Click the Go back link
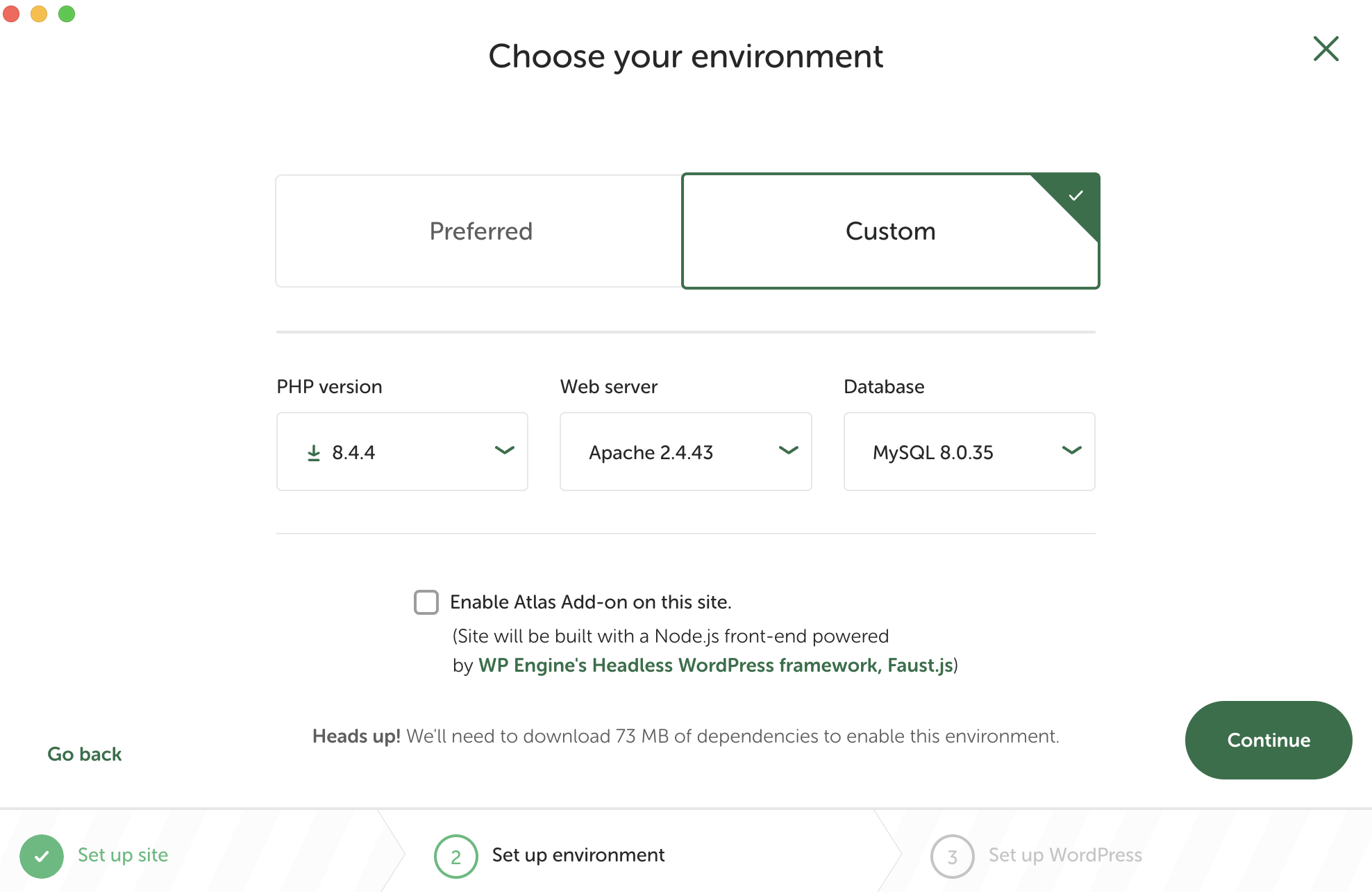 [x=85, y=754]
